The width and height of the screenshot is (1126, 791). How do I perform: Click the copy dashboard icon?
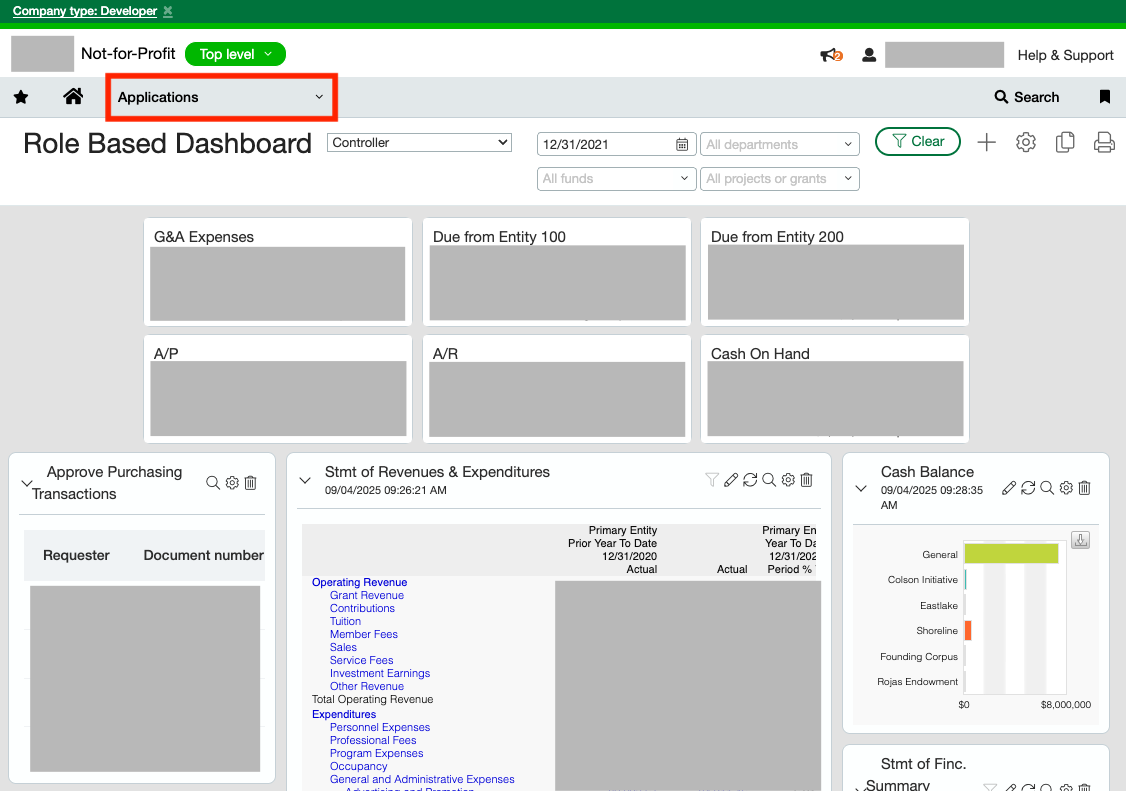[1065, 142]
